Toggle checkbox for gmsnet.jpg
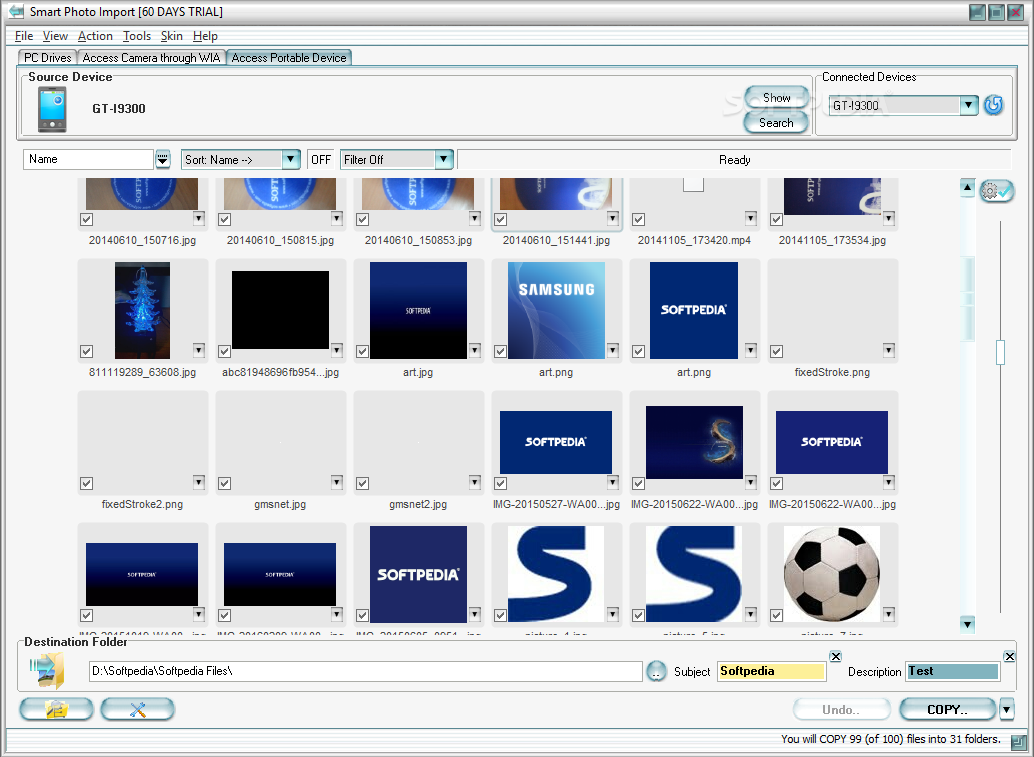 click(x=224, y=483)
